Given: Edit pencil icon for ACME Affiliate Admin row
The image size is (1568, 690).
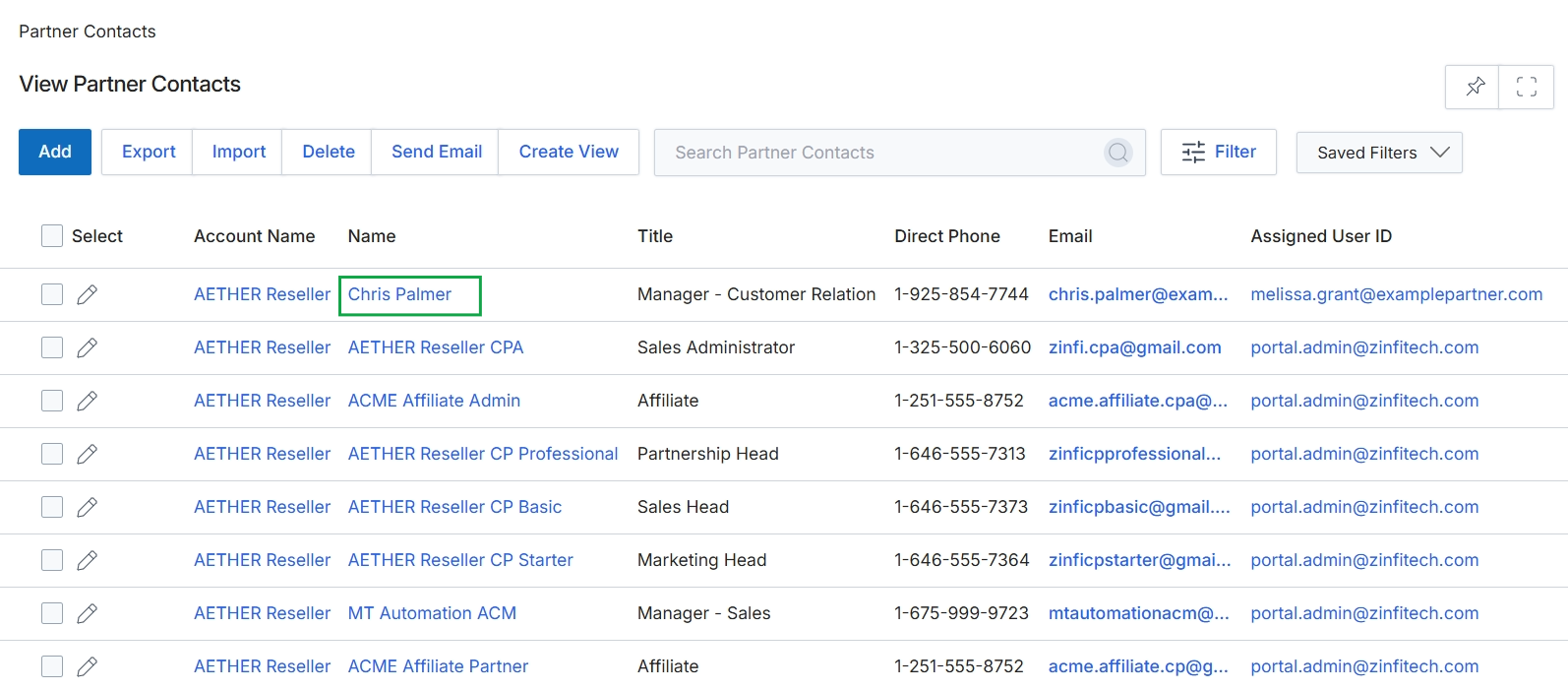Looking at the screenshot, I should coord(87,401).
